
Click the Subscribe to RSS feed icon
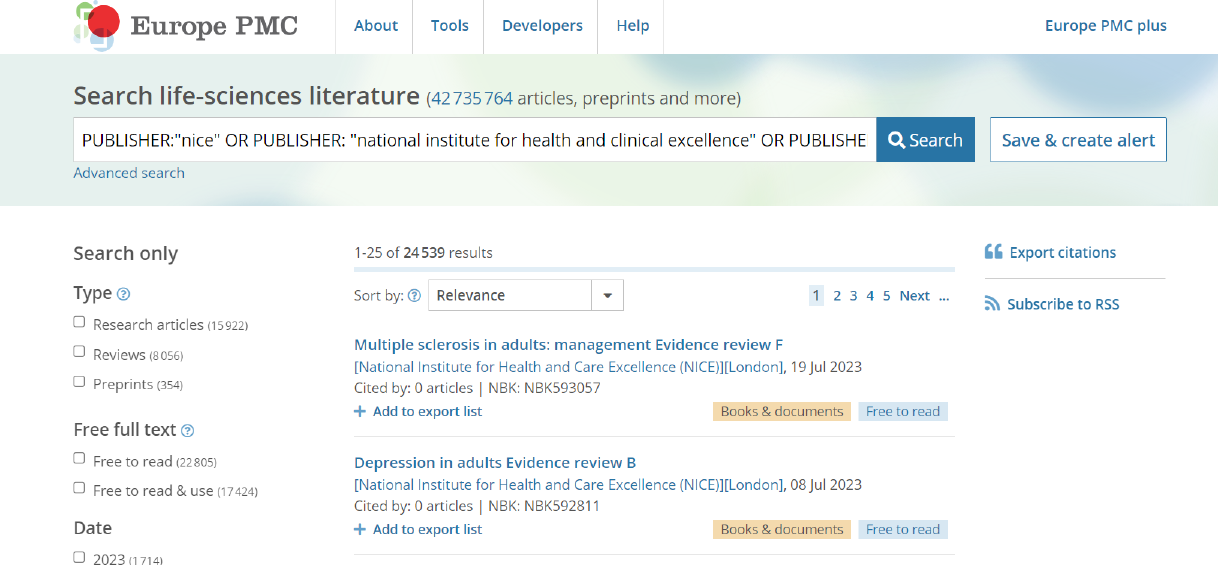[992, 304]
